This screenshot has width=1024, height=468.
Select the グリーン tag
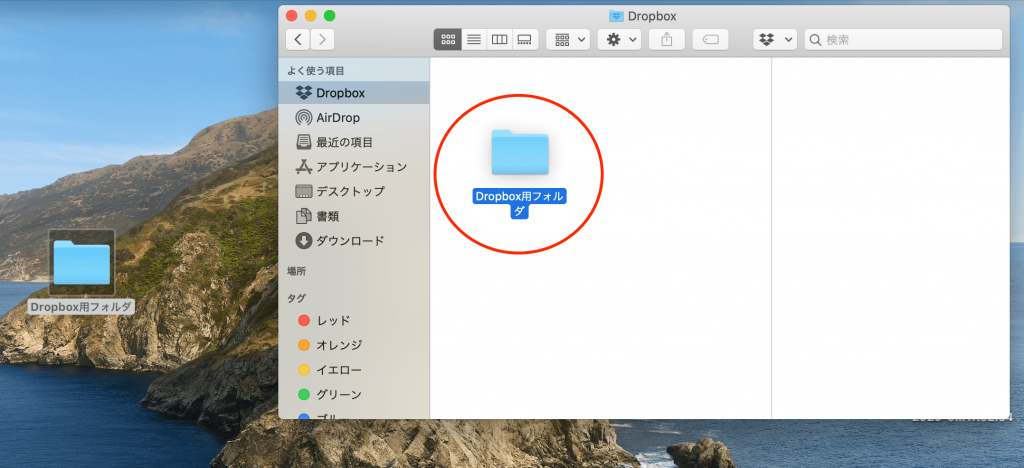pos(354,394)
